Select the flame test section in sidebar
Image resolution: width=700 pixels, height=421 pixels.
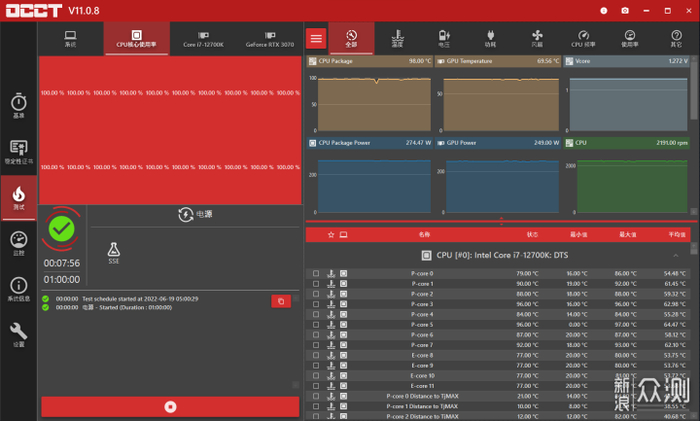(x=18, y=196)
